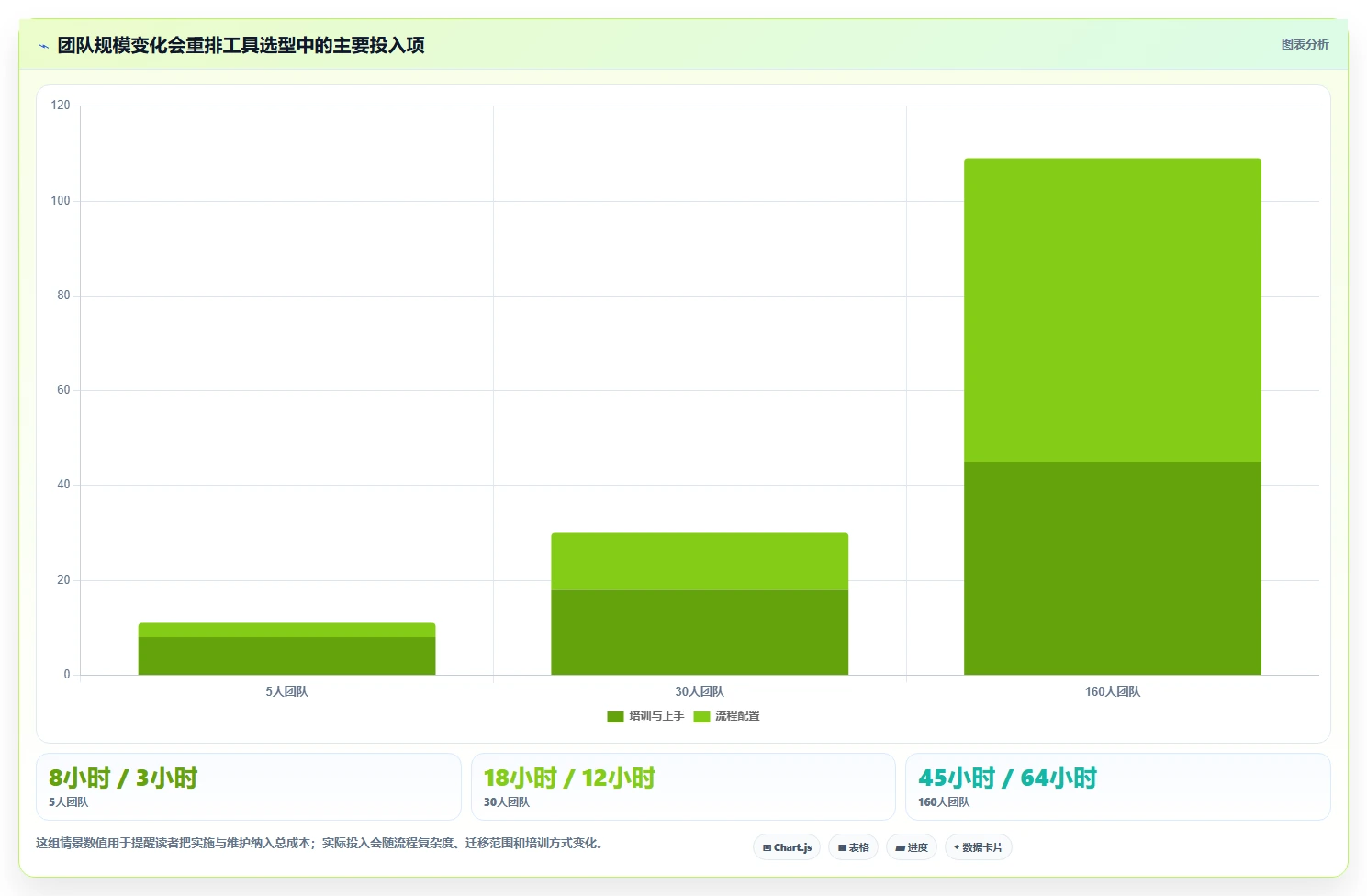The height and width of the screenshot is (896, 1367).
Task: Click the small icon before the chart title
Action: pyautogui.click(x=43, y=46)
